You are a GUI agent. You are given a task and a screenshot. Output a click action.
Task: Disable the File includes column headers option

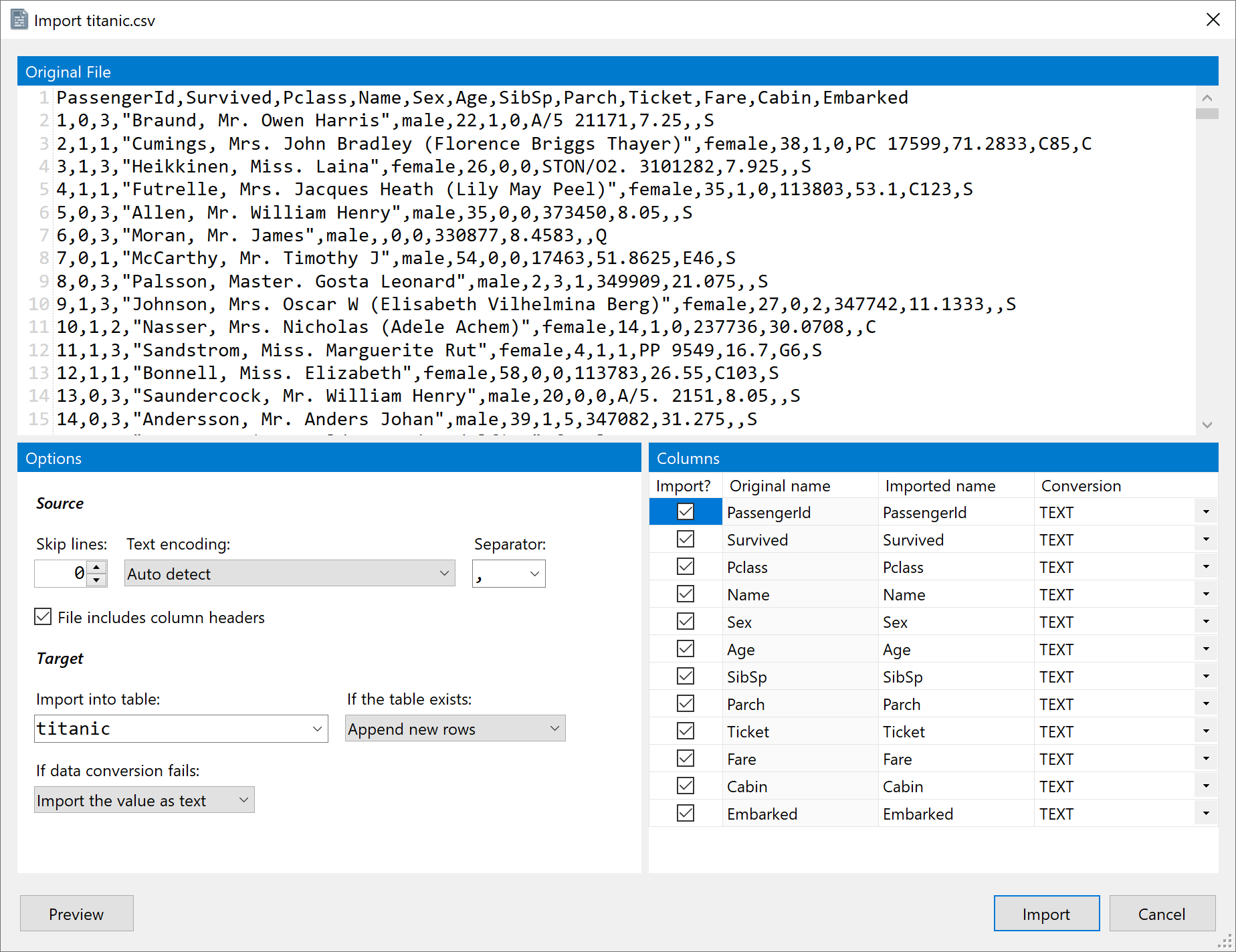point(43,616)
